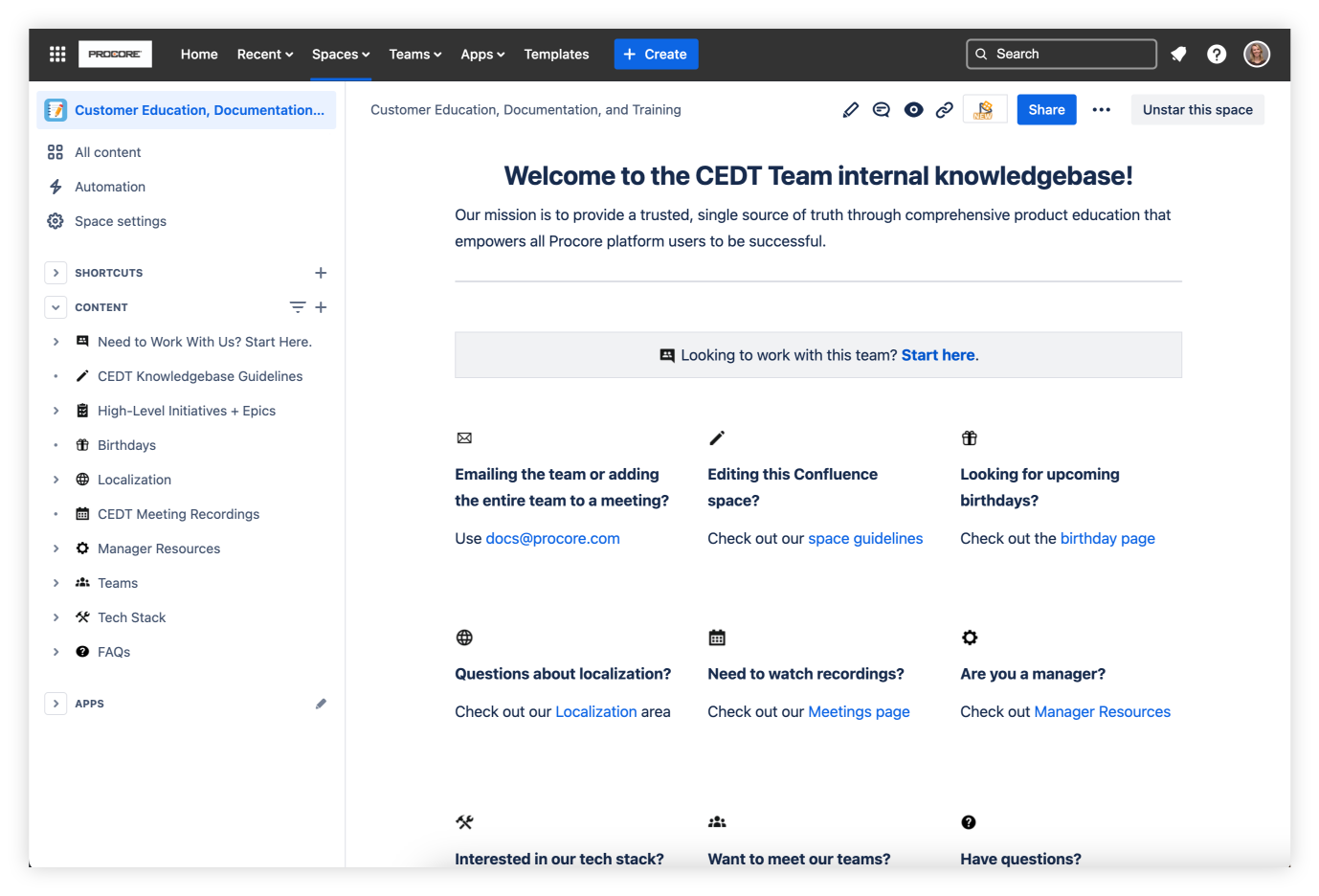Open the Recent dropdown menu
The width and height of the screenshot is (1319, 896).
265,55
